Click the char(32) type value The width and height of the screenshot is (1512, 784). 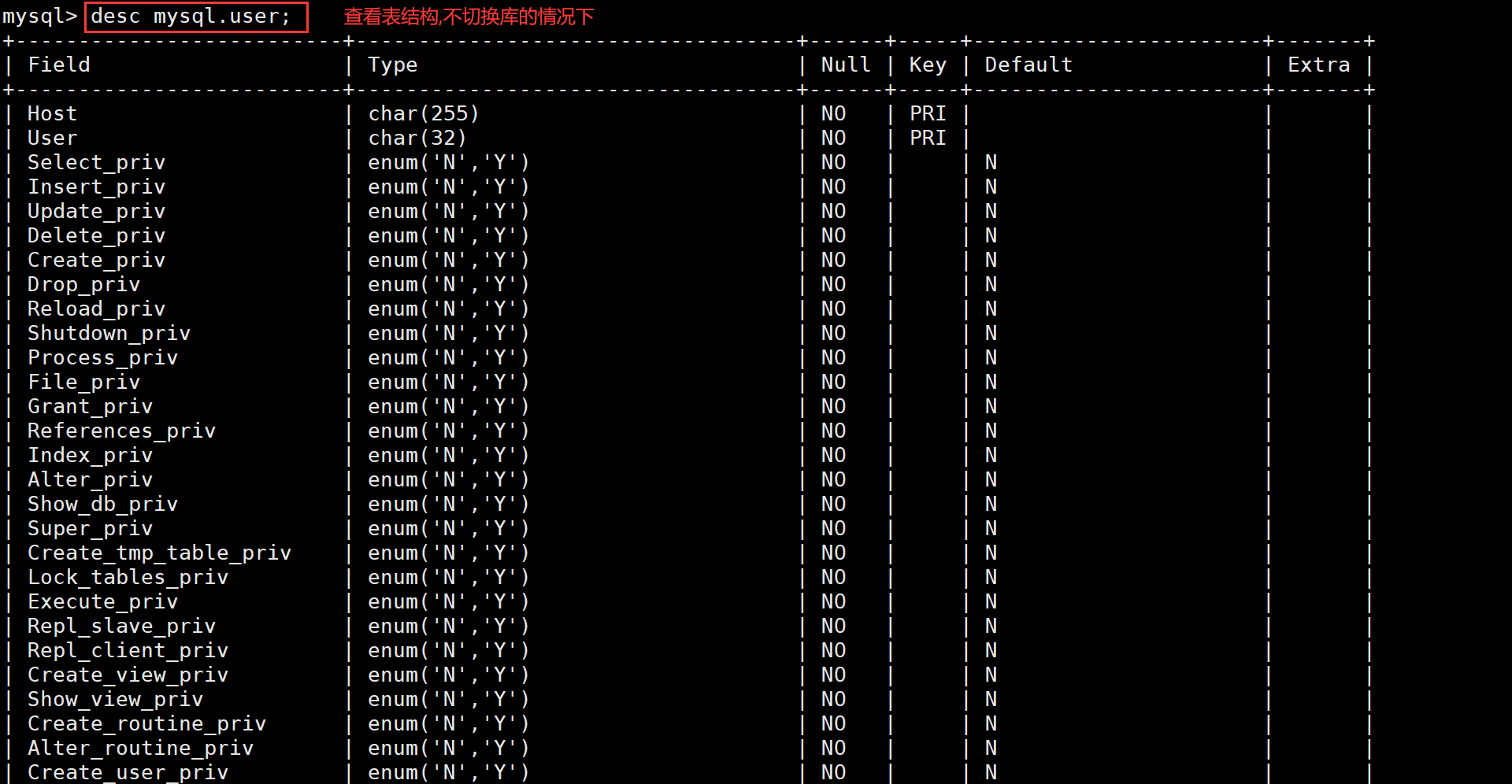click(417, 138)
